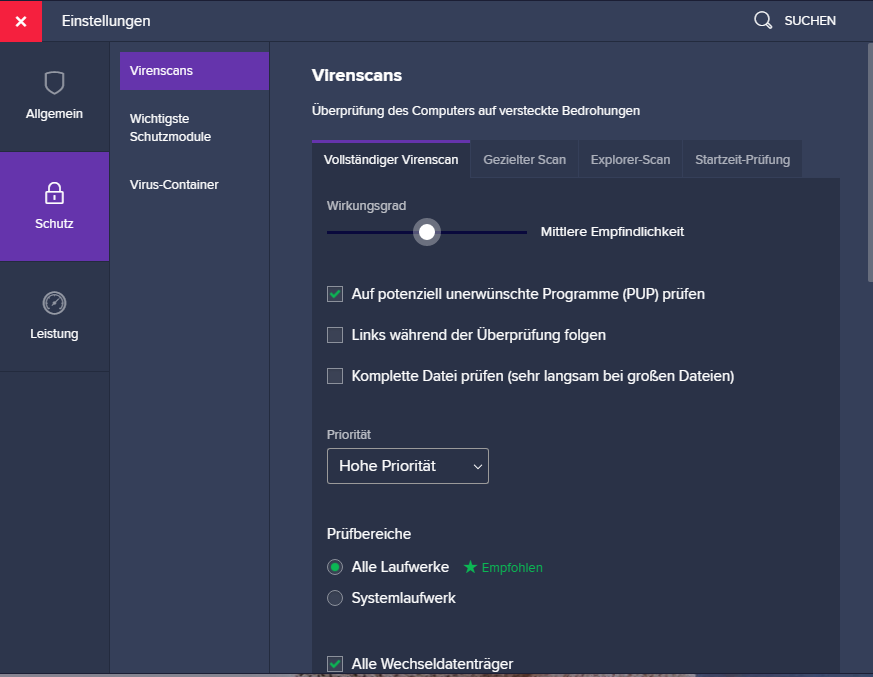Go to the Startzeit-Prüfung tab
Viewport: 873px width, 677px height.
tap(742, 159)
